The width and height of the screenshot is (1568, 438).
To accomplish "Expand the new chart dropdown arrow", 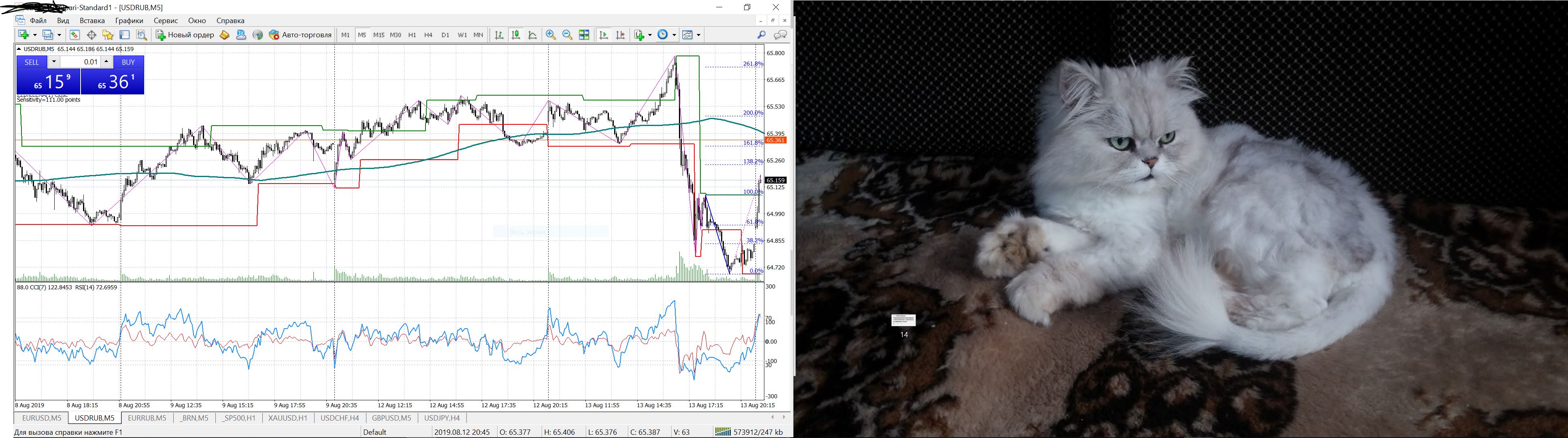I will tap(35, 35).
